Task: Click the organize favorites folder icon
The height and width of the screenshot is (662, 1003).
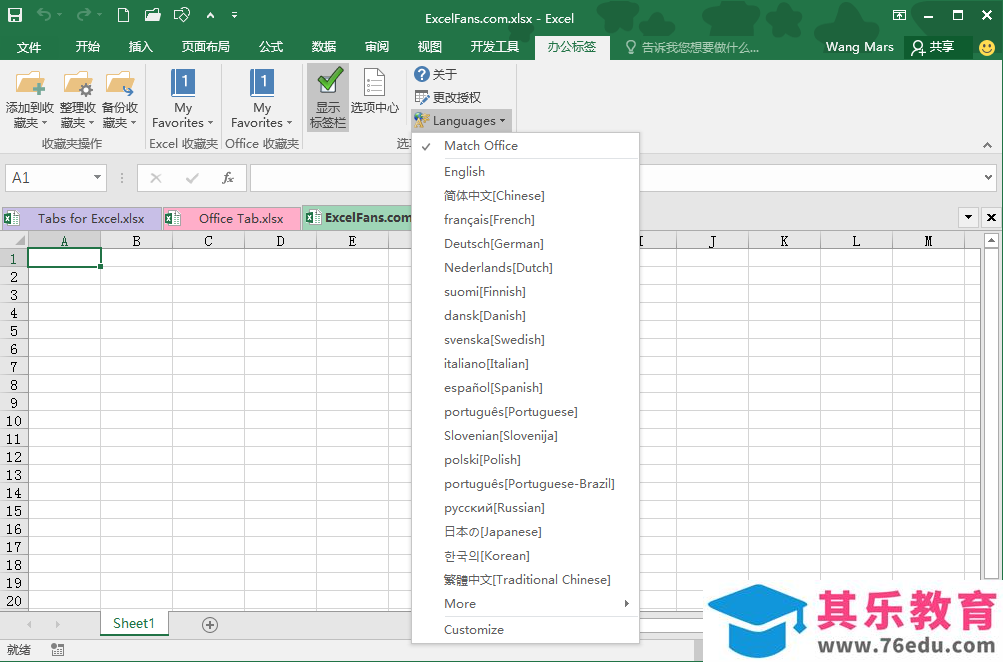Action: [x=78, y=83]
